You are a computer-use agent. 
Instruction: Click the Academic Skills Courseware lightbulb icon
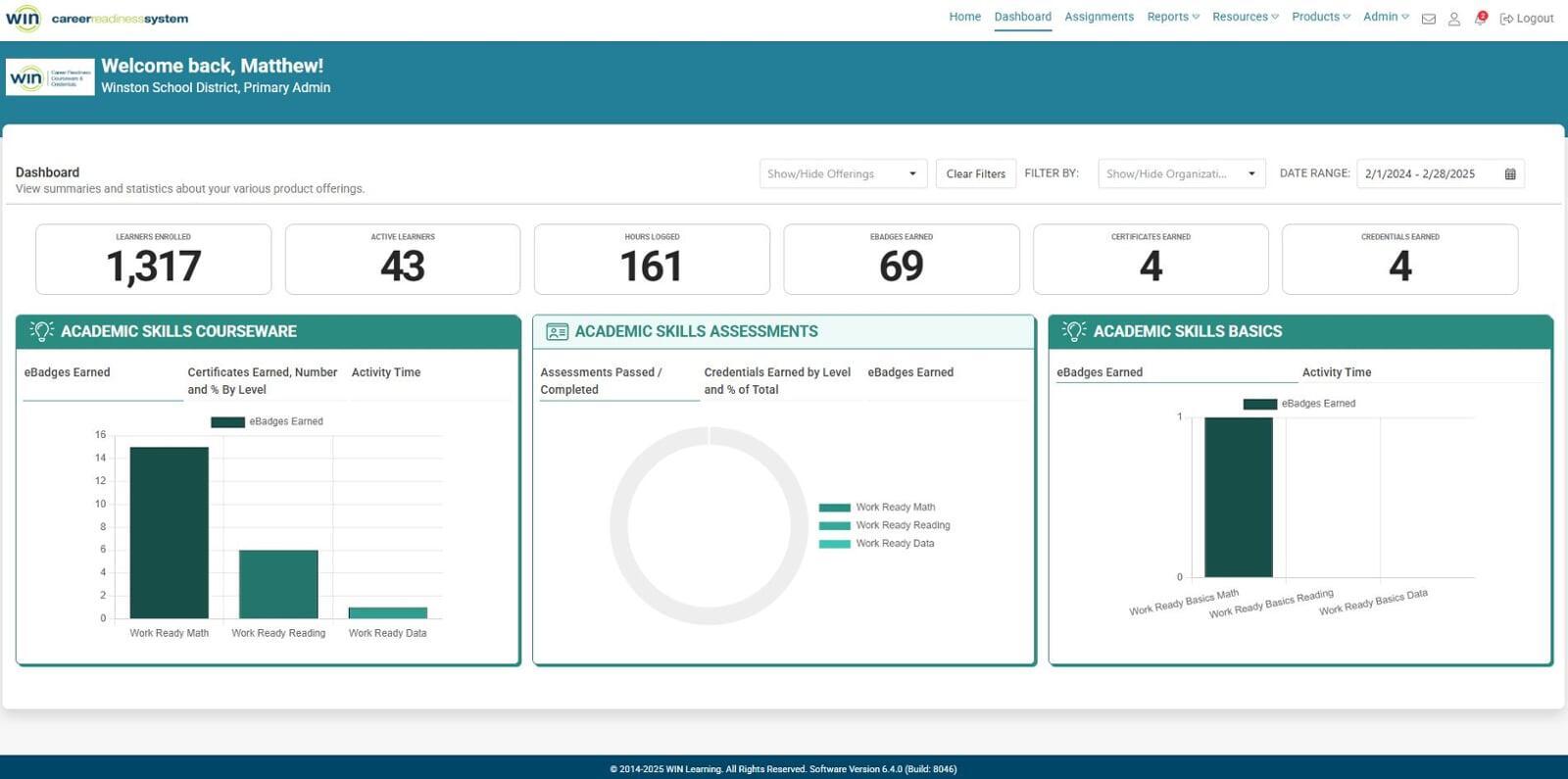tap(41, 331)
